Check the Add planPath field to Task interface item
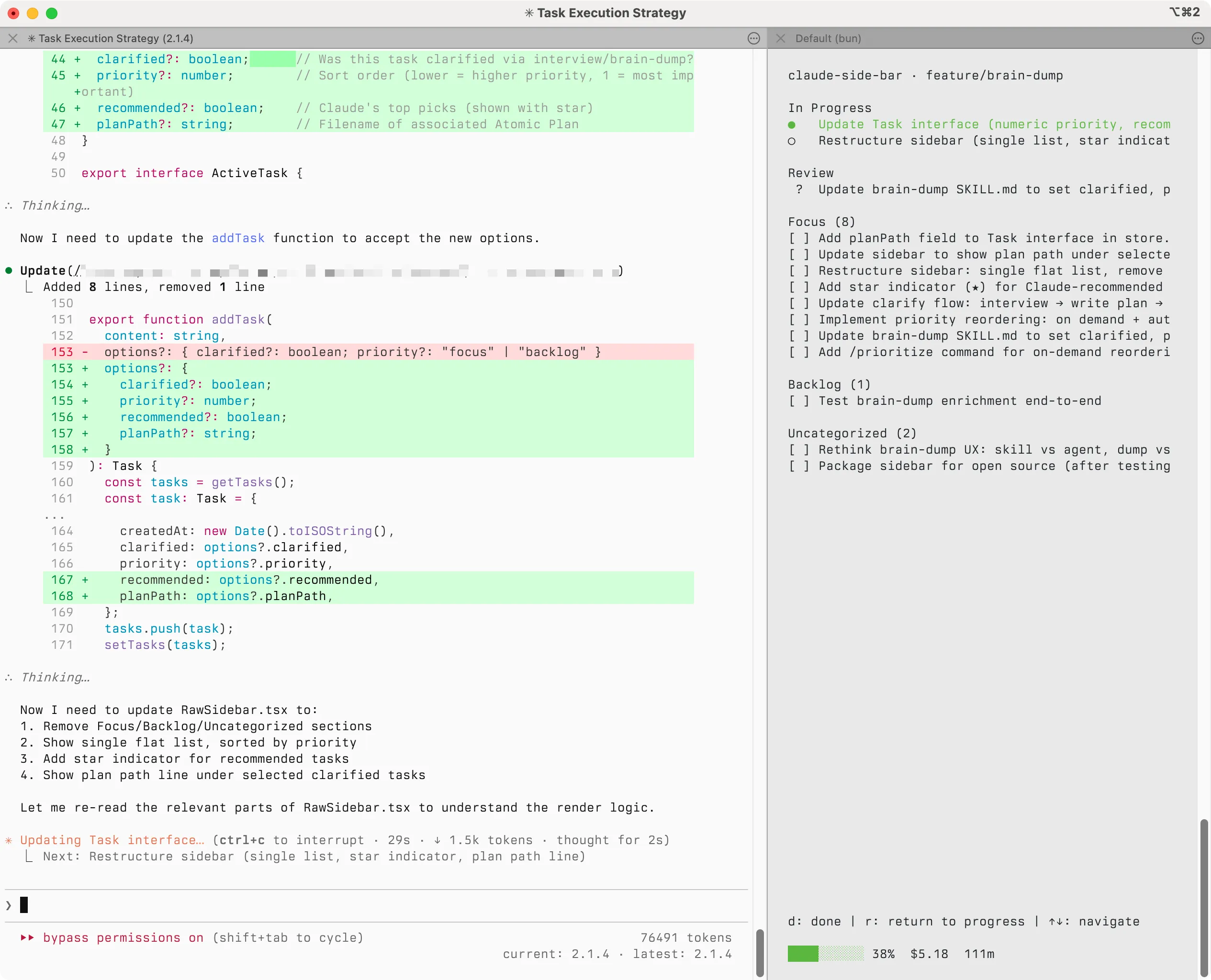Image resolution: width=1211 pixels, height=980 pixels. 798,238
